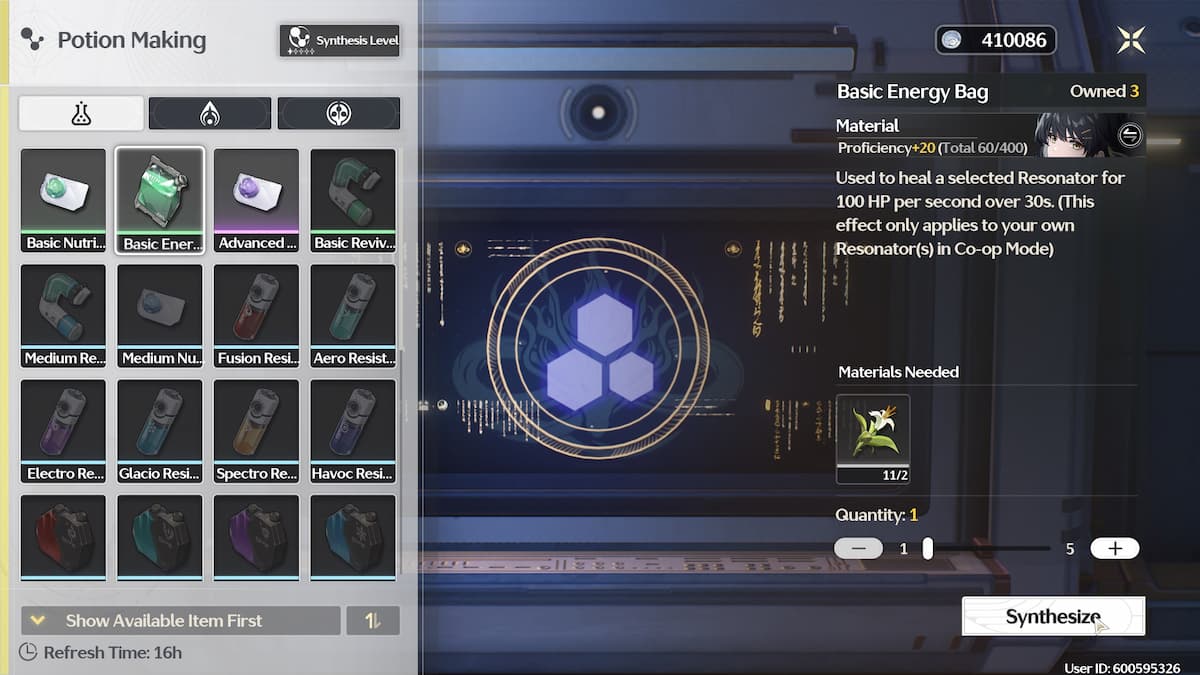This screenshot has height=675, width=1200.
Task: Select the Advanced potion item icon
Action: (x=256, y=199)
